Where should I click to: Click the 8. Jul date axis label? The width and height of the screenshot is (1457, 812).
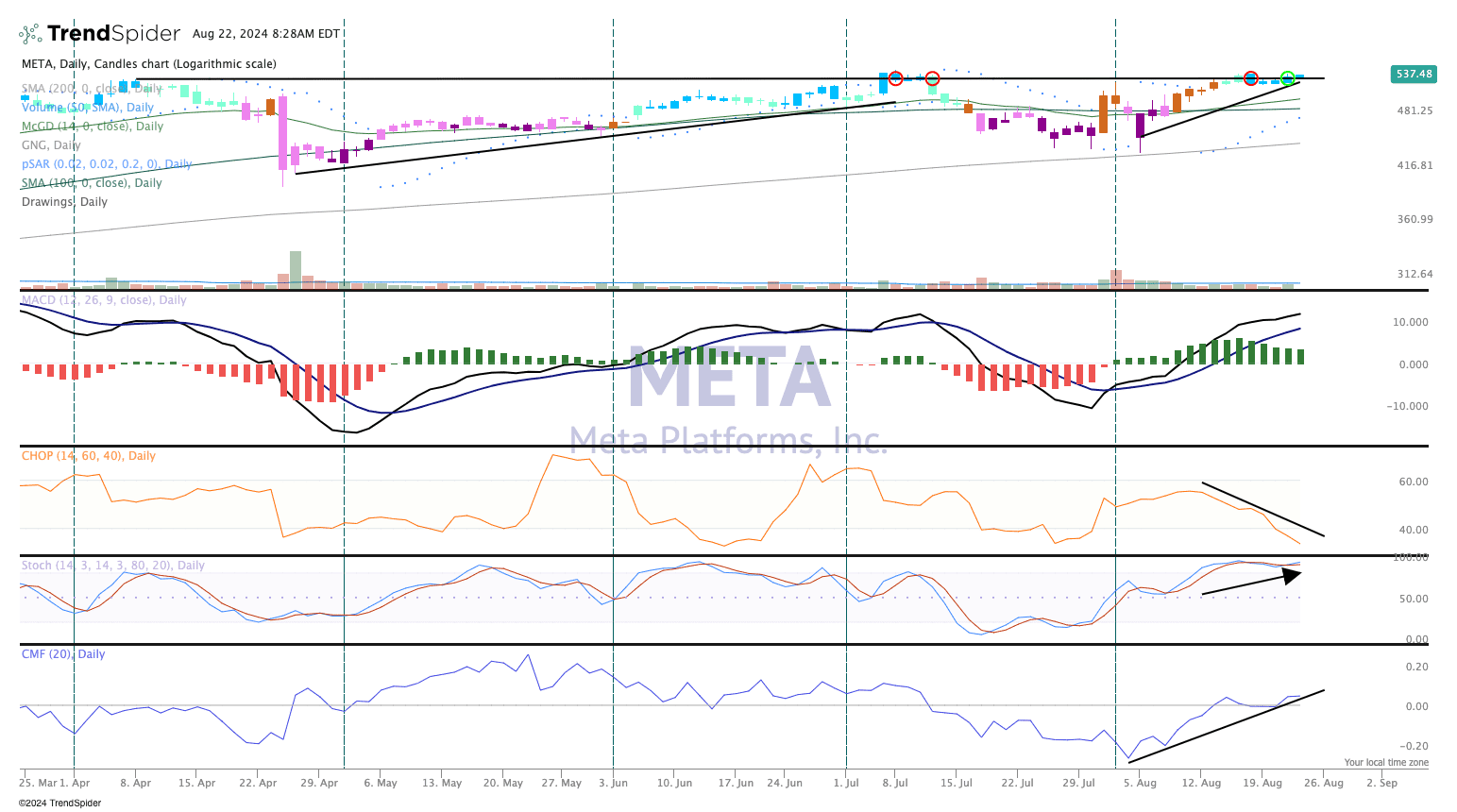tap(895, 783)
